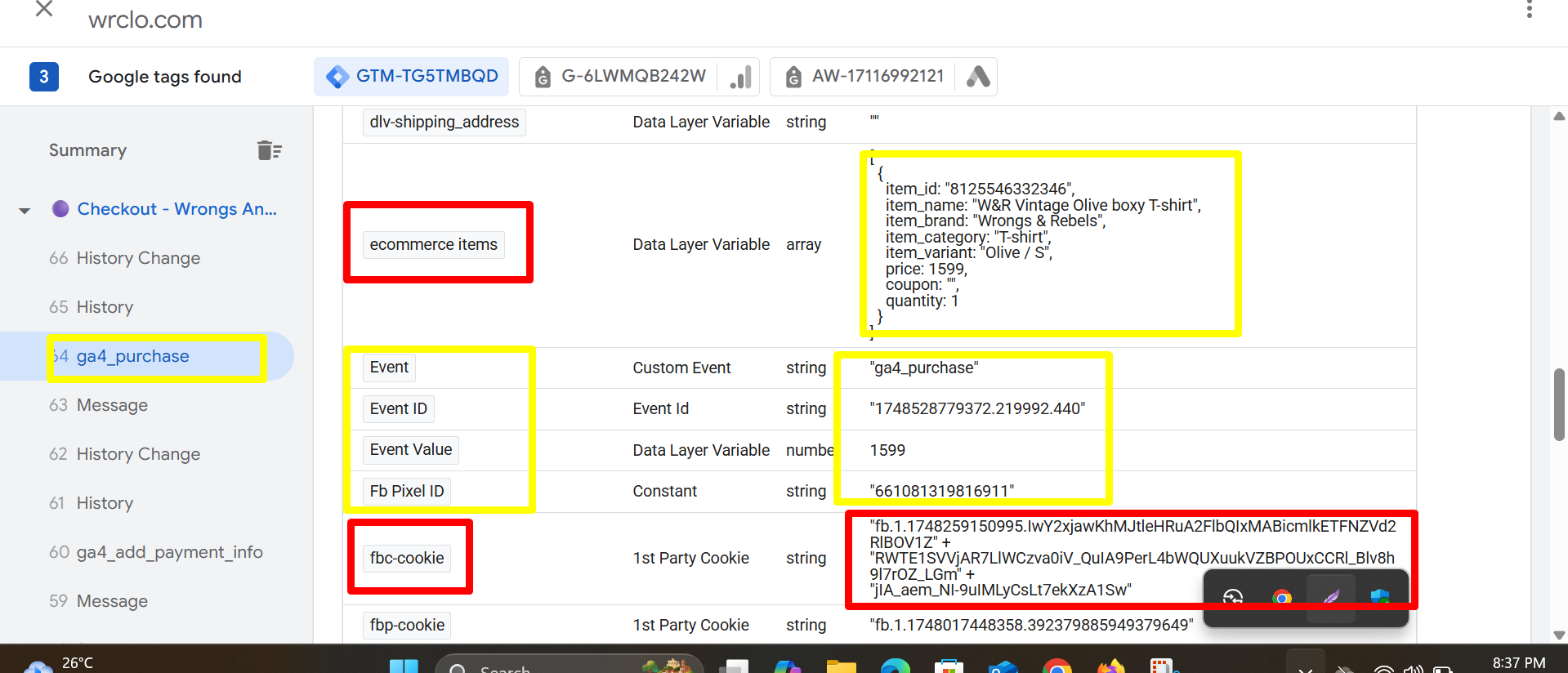Click the Event Value number 1599

click(887, 450)
